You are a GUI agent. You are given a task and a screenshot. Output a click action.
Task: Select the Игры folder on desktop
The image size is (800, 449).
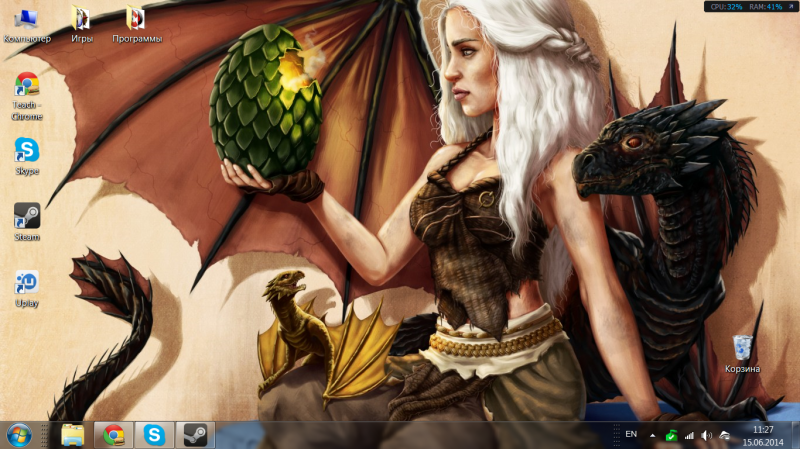coord(82,26)
